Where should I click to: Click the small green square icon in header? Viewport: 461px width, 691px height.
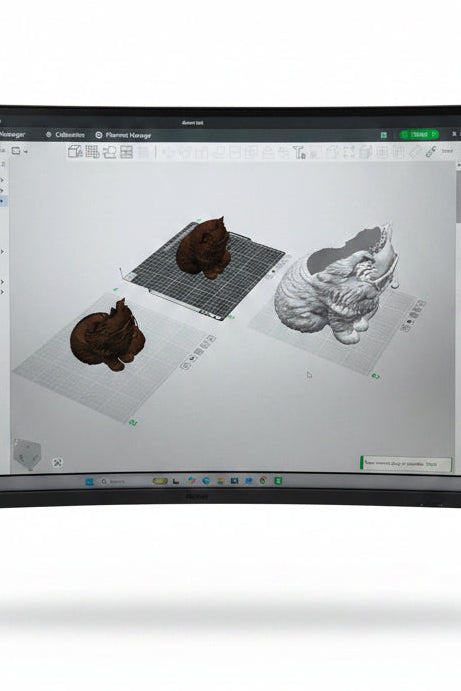click(x=384, y=135)
